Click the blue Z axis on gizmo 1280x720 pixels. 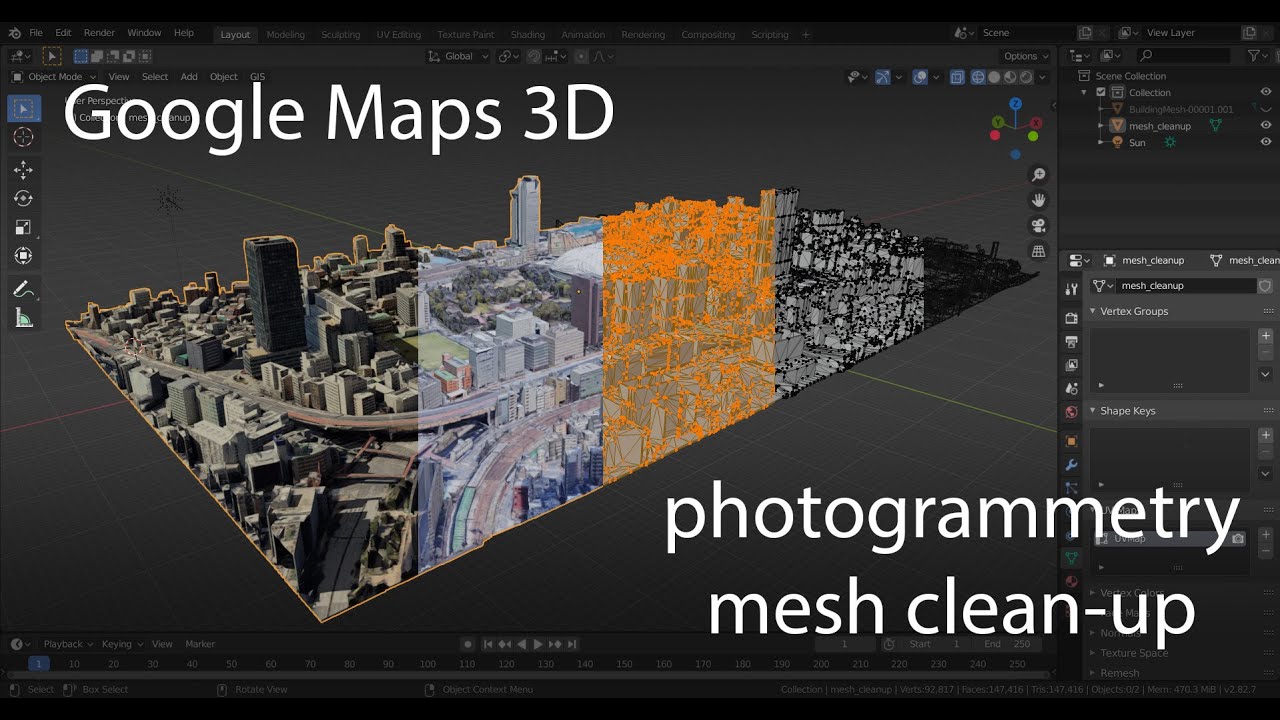1015,103
